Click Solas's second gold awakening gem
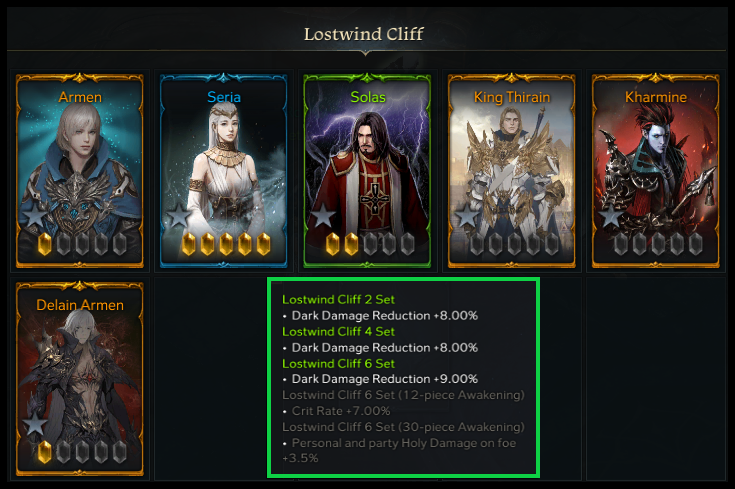The height and width of the screenshot is (489, 735). (x=351, y=244)
